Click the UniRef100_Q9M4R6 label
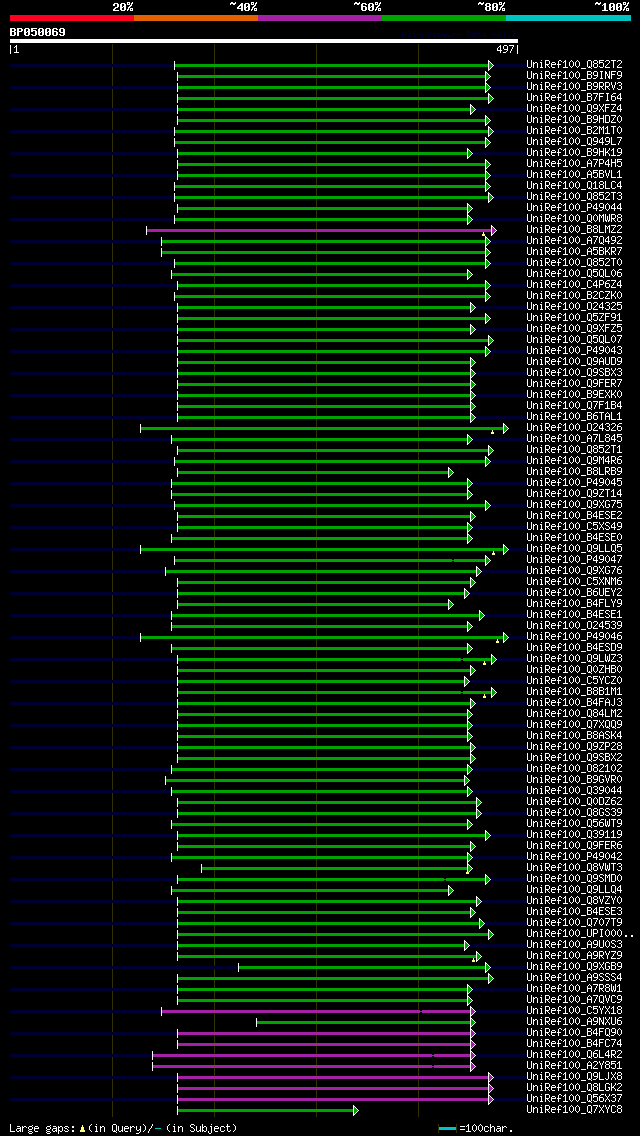The height and width of the screenshot is (1136, 640). 574,462
